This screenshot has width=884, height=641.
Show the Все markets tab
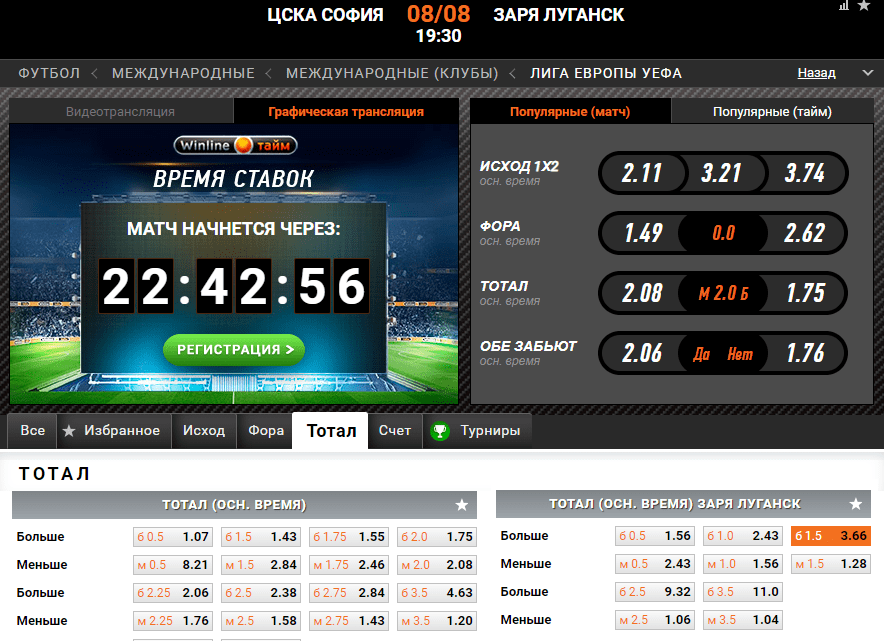click(x=32, y=431)
